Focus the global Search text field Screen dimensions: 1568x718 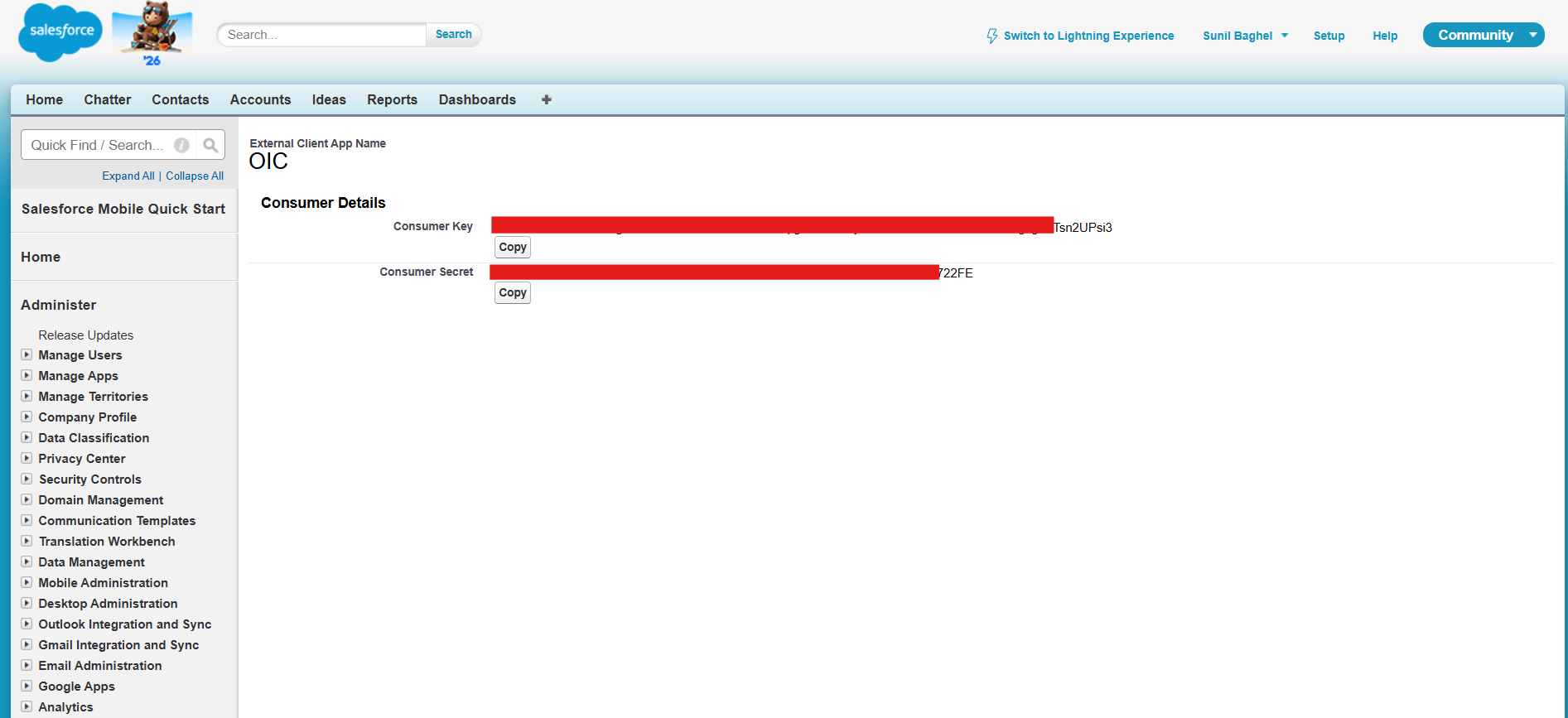pos(322,35)
